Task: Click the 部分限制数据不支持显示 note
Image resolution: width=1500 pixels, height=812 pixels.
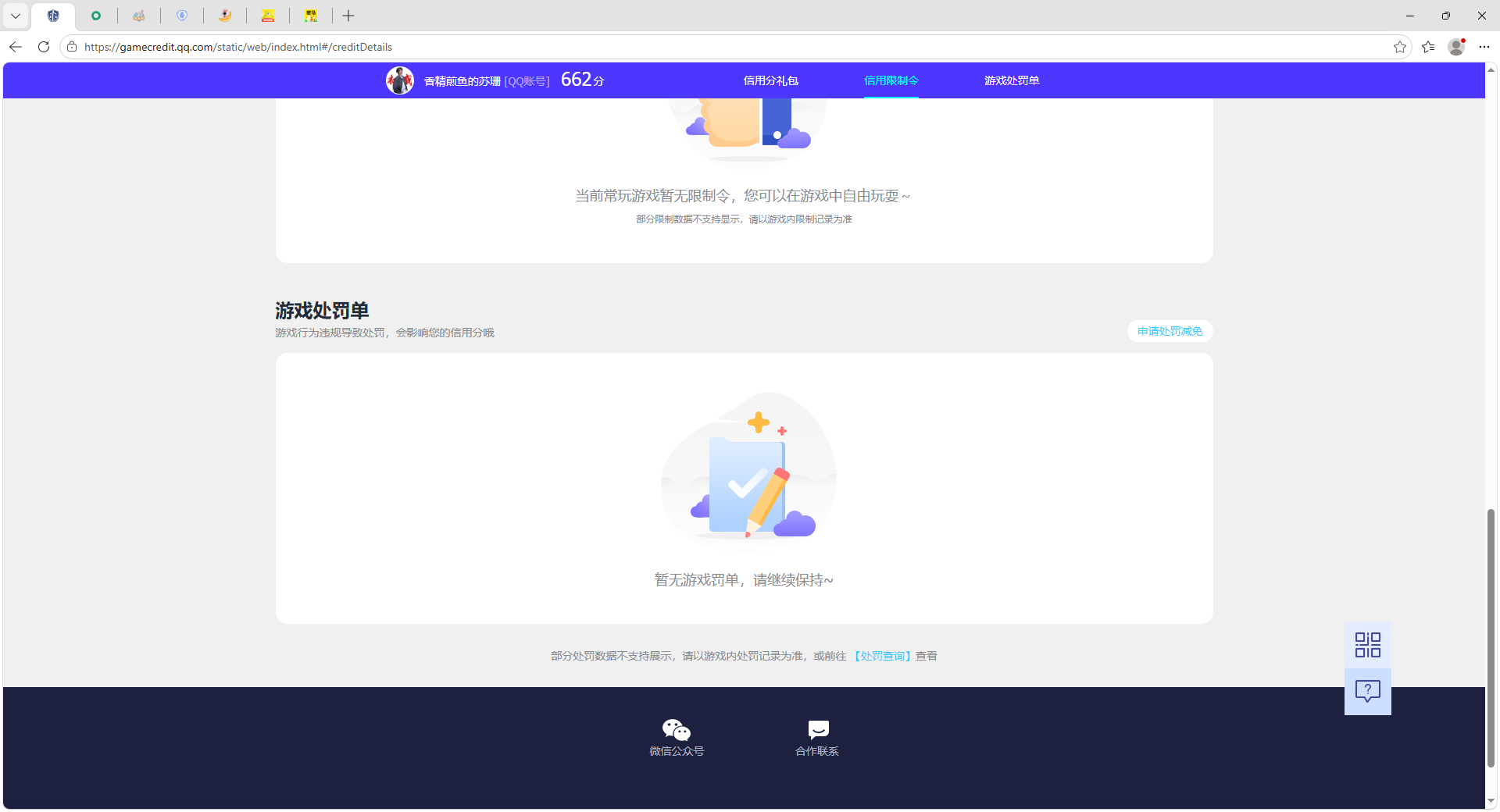Action: [x=744, y=219]
